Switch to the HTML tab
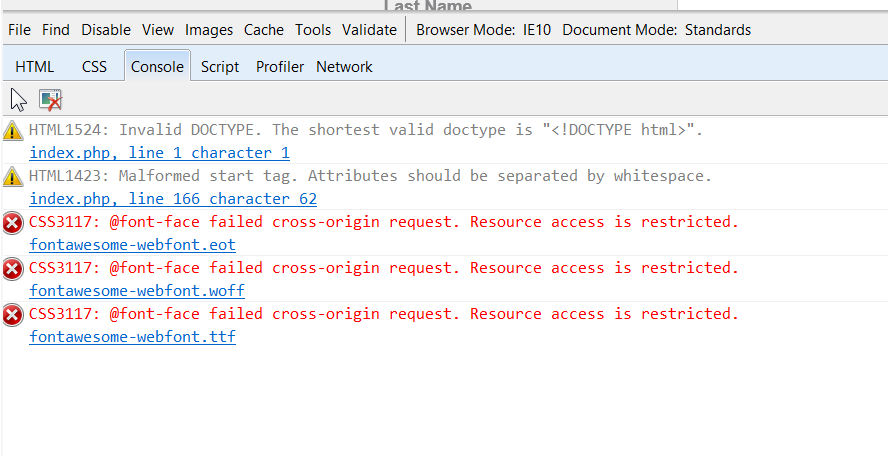 35,67
